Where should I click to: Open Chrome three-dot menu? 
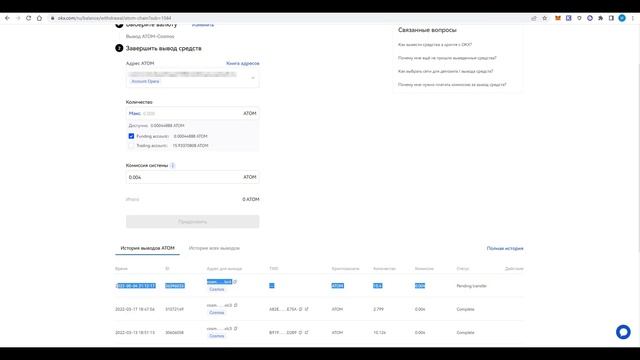[633, 18]
